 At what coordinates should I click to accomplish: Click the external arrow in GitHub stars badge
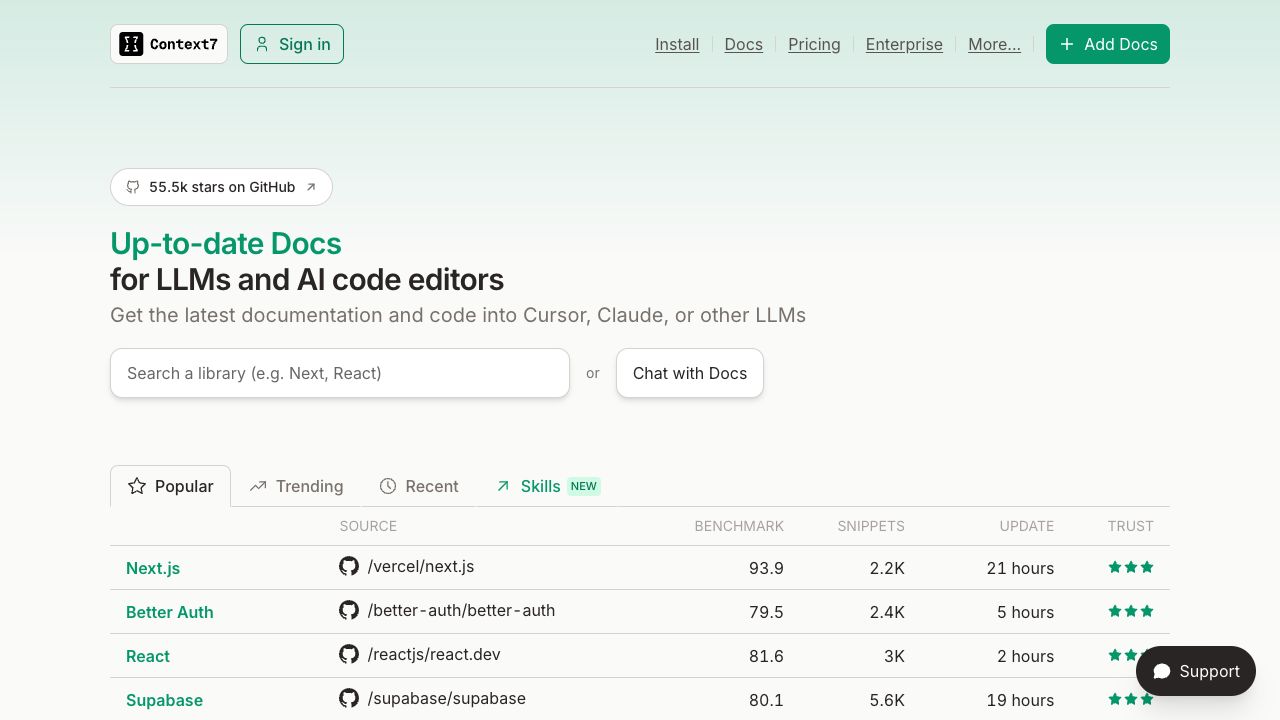tap(311, 187)
